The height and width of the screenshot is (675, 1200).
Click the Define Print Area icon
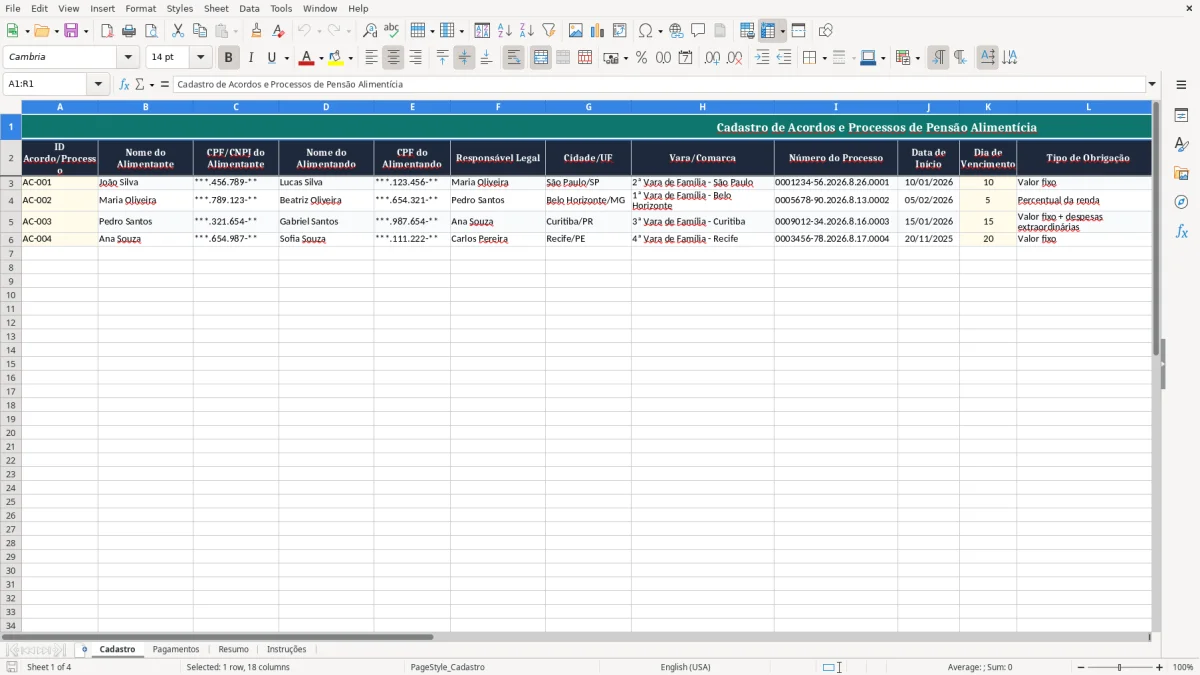point(747,31)
